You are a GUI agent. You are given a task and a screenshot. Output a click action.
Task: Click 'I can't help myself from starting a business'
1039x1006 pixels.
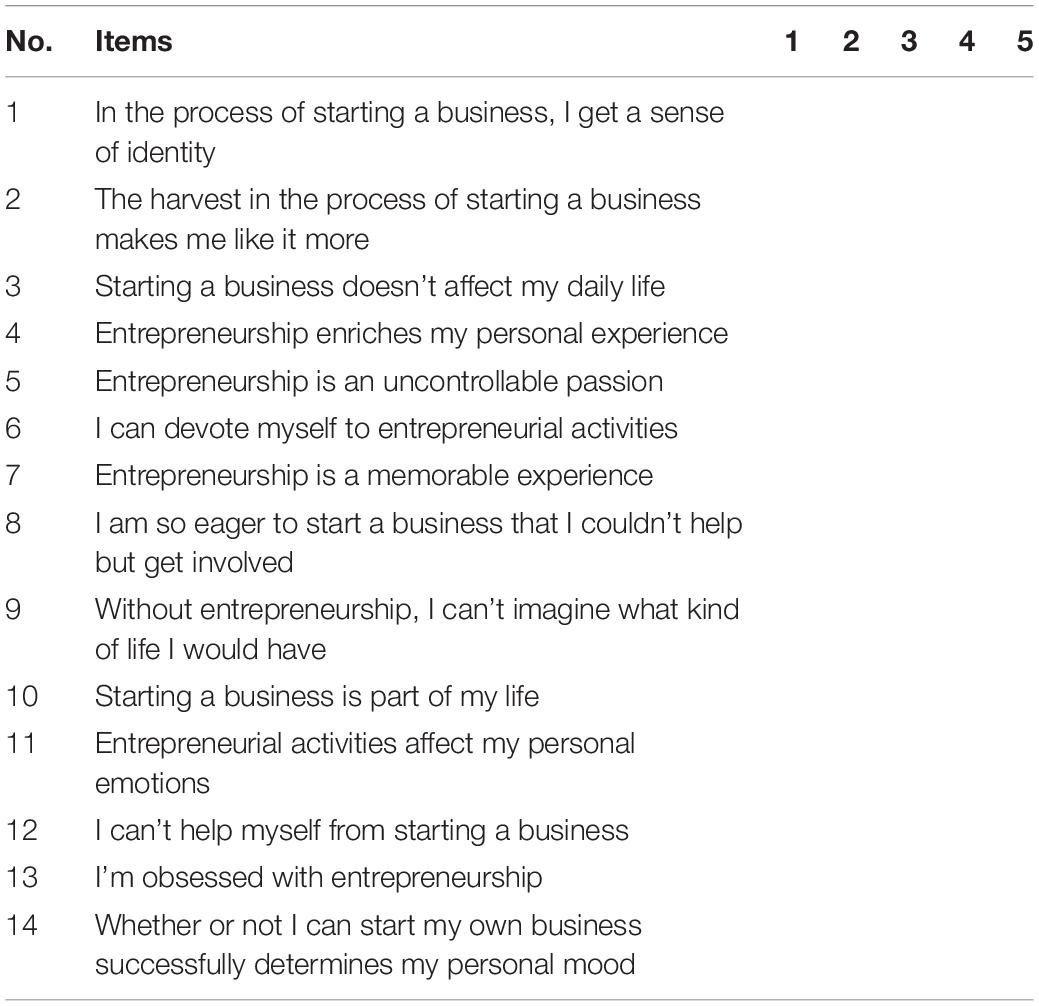(362, 830)
